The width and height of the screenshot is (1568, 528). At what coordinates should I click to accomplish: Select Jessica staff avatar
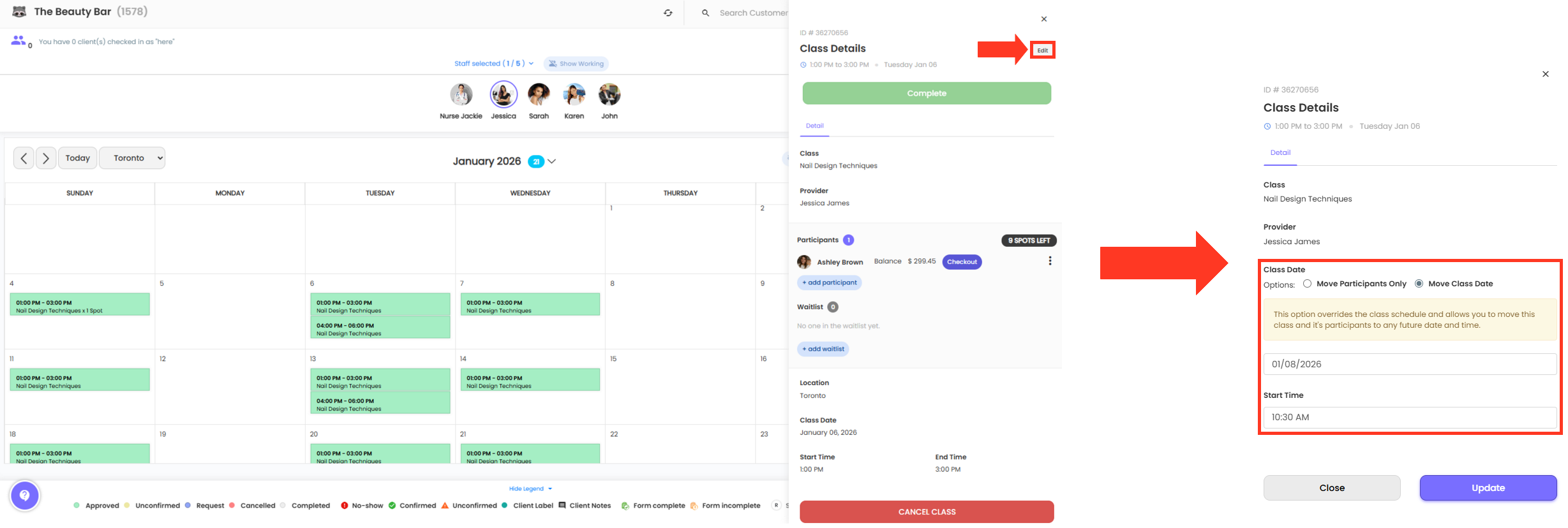point(504,94)
